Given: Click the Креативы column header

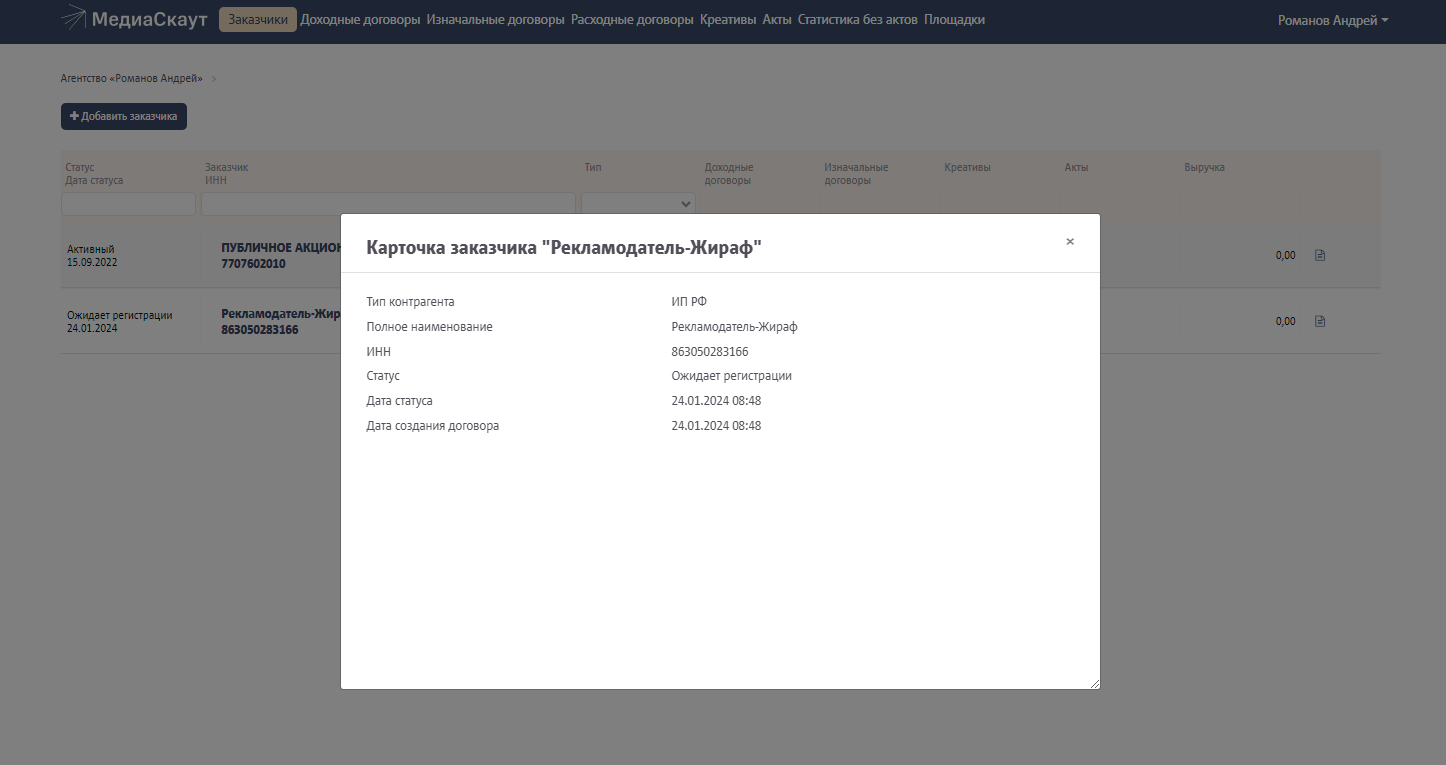Looking at the screenshot, I should [x=967, y=167].
